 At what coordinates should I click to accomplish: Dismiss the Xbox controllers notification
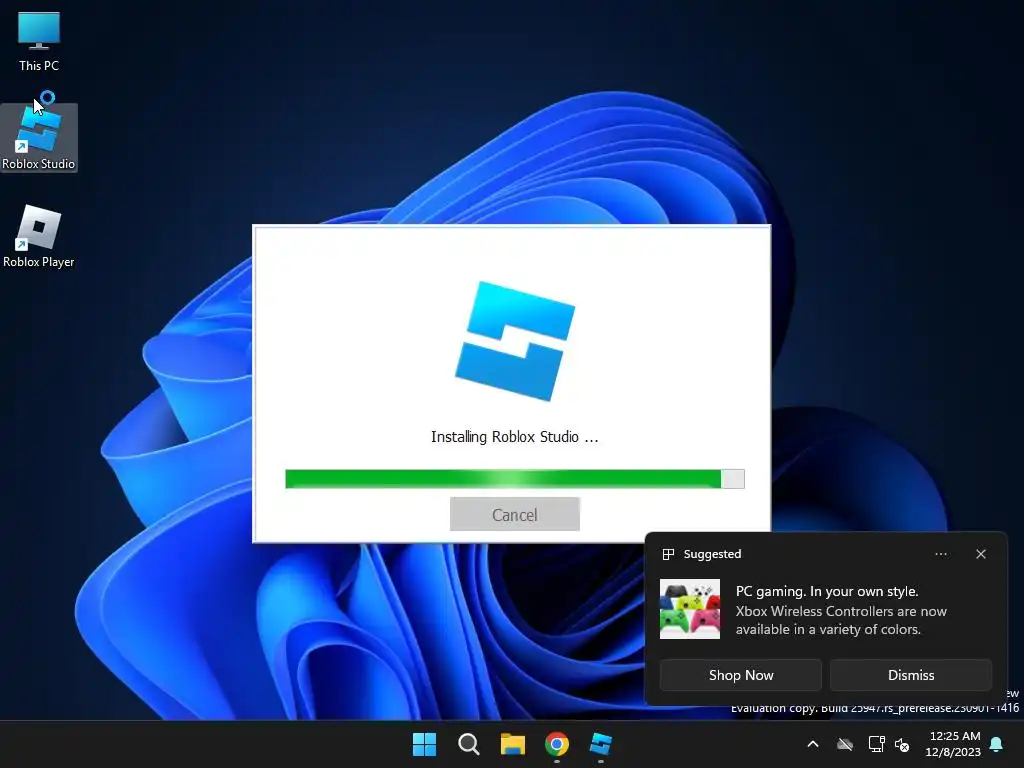coord(910,675)
